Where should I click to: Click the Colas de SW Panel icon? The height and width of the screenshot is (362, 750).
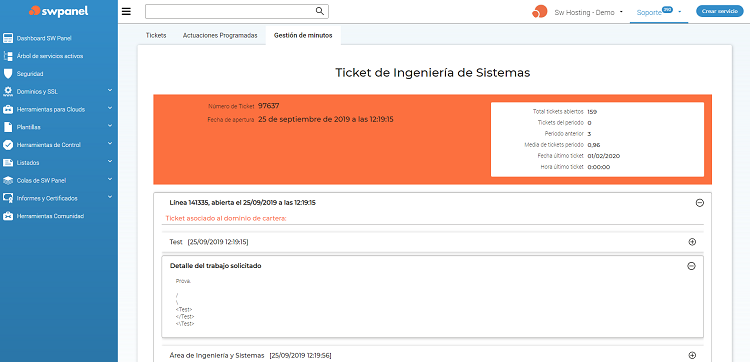8,181
